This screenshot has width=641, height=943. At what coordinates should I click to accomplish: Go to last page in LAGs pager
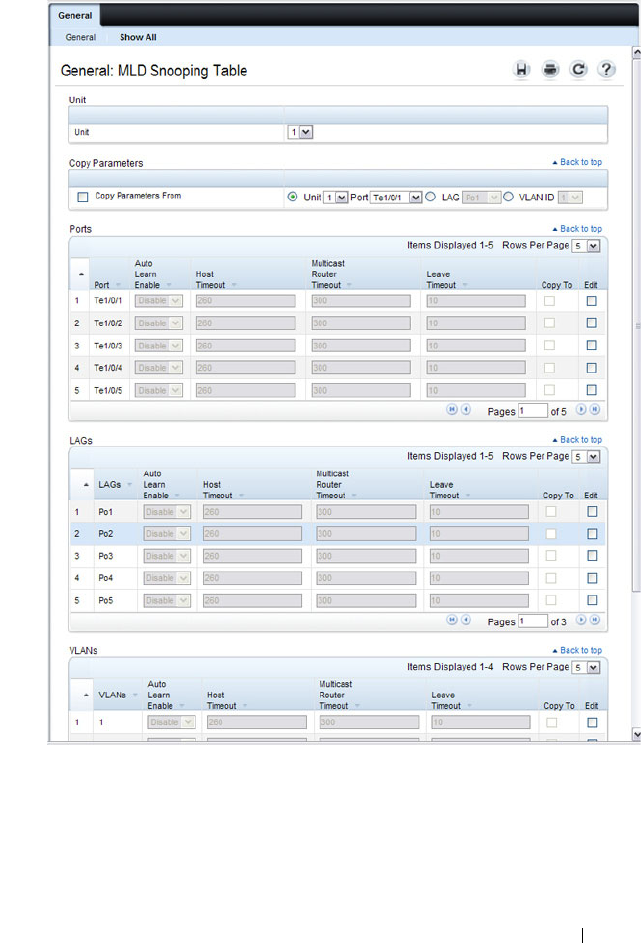pyautogui.click(x=595, y=620)
